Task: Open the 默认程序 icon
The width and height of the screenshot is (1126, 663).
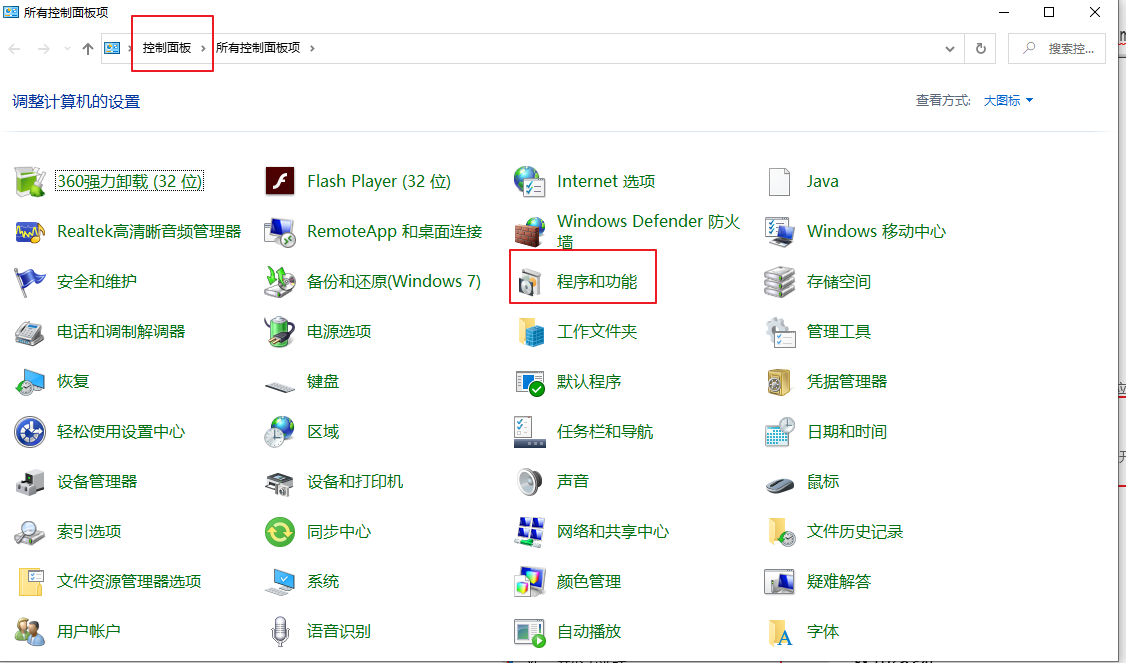Action: point(530,382)
